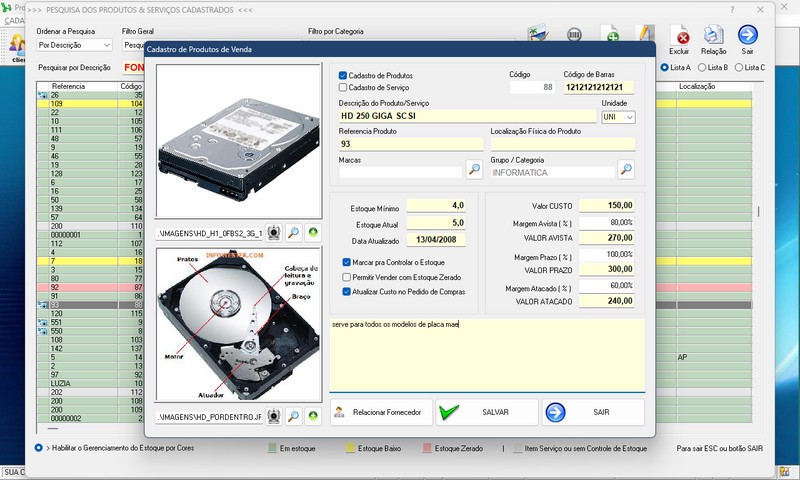Select the Lista B radio button
The image size is (800, 480).
[x=704, y=67]
